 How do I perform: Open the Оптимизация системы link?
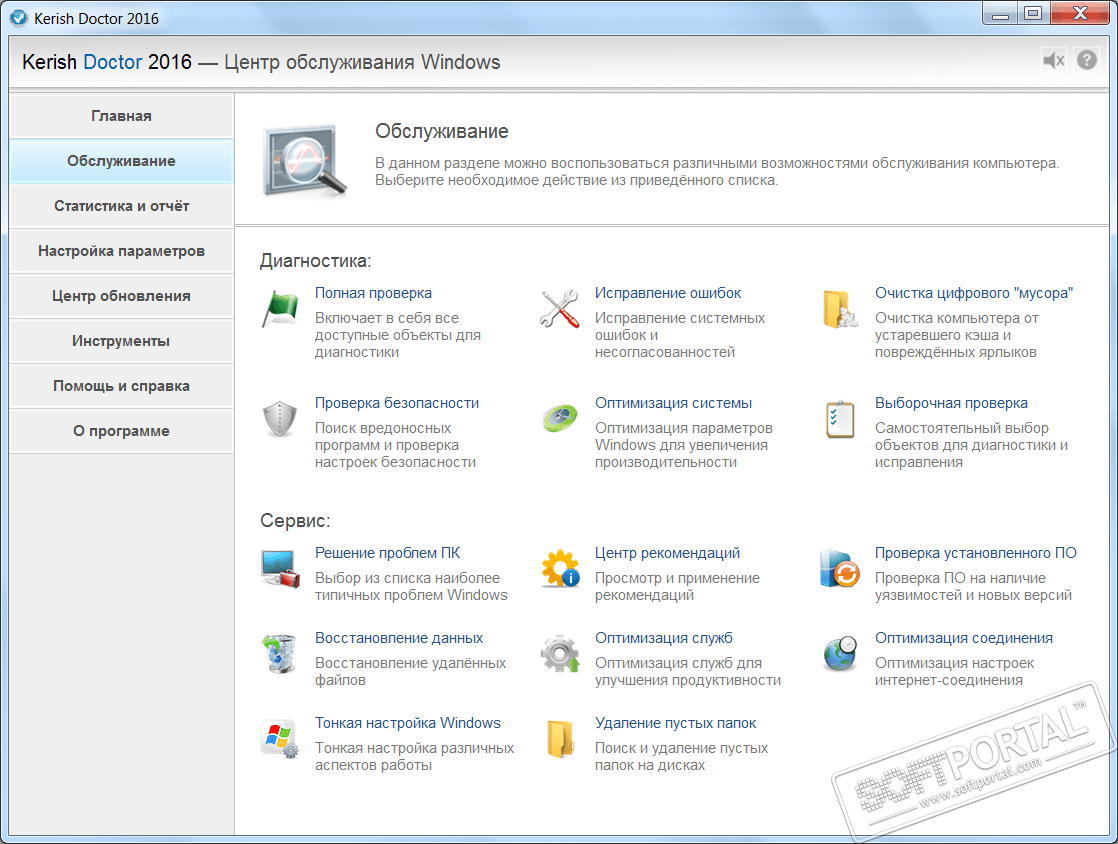click(674, 403)
